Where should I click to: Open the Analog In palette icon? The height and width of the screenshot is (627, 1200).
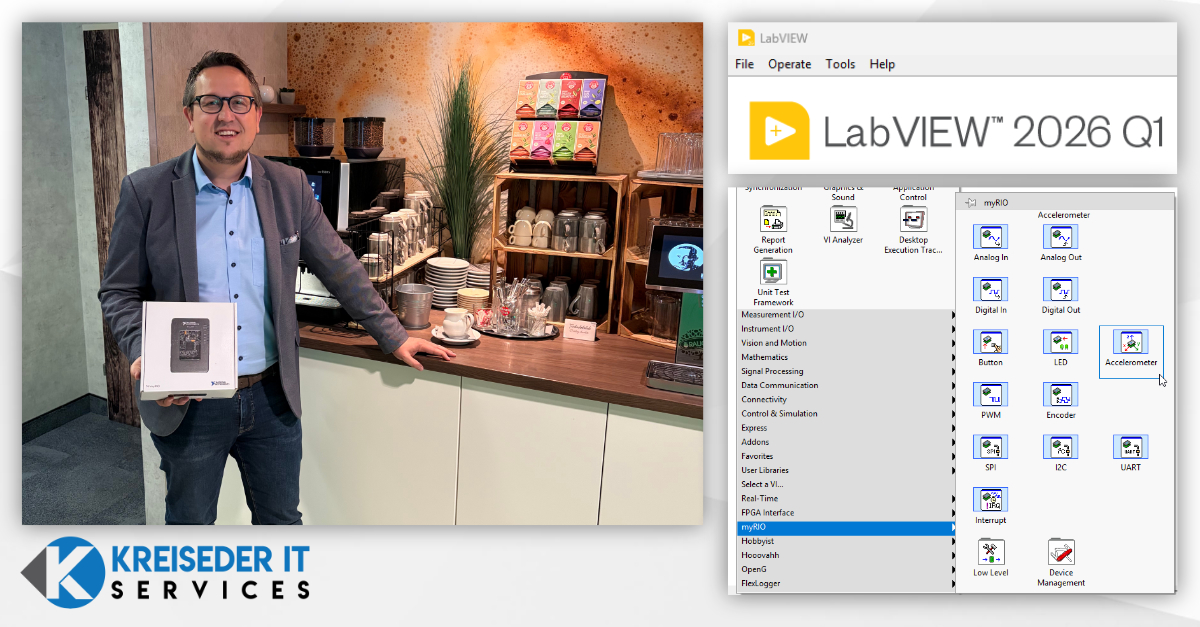click(x=990, y=237)
